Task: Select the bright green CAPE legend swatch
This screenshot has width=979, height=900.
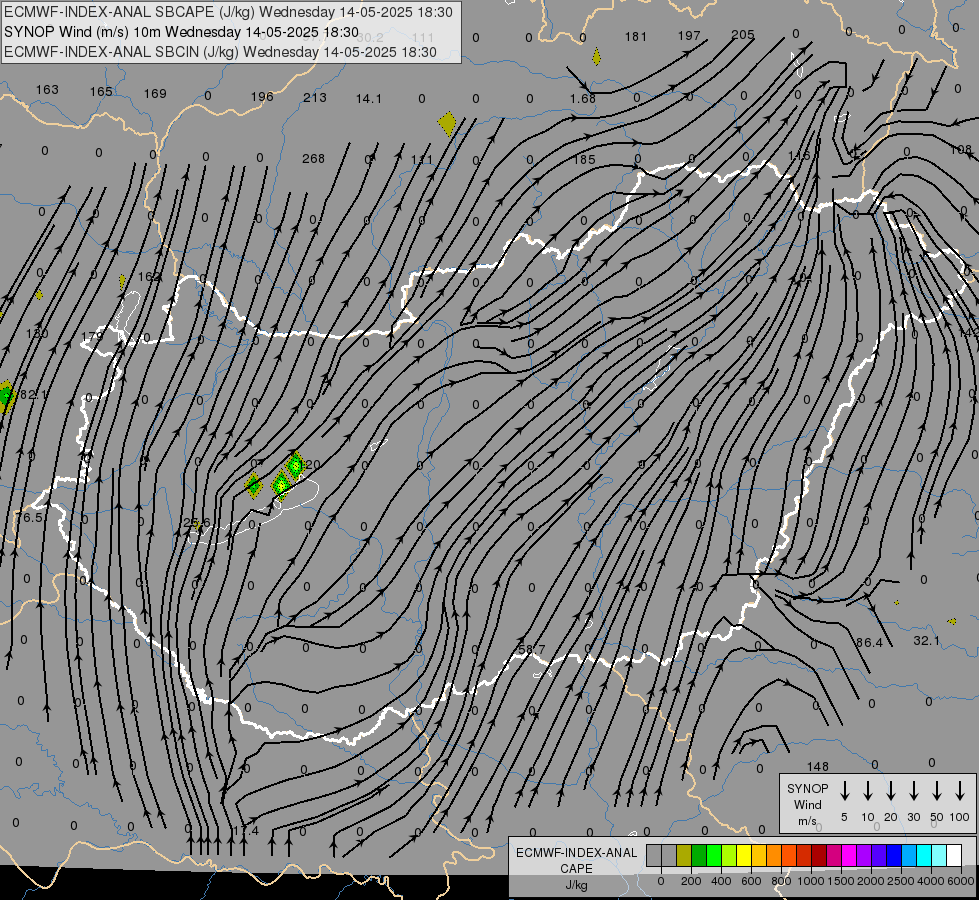Action: click(714, 855)
